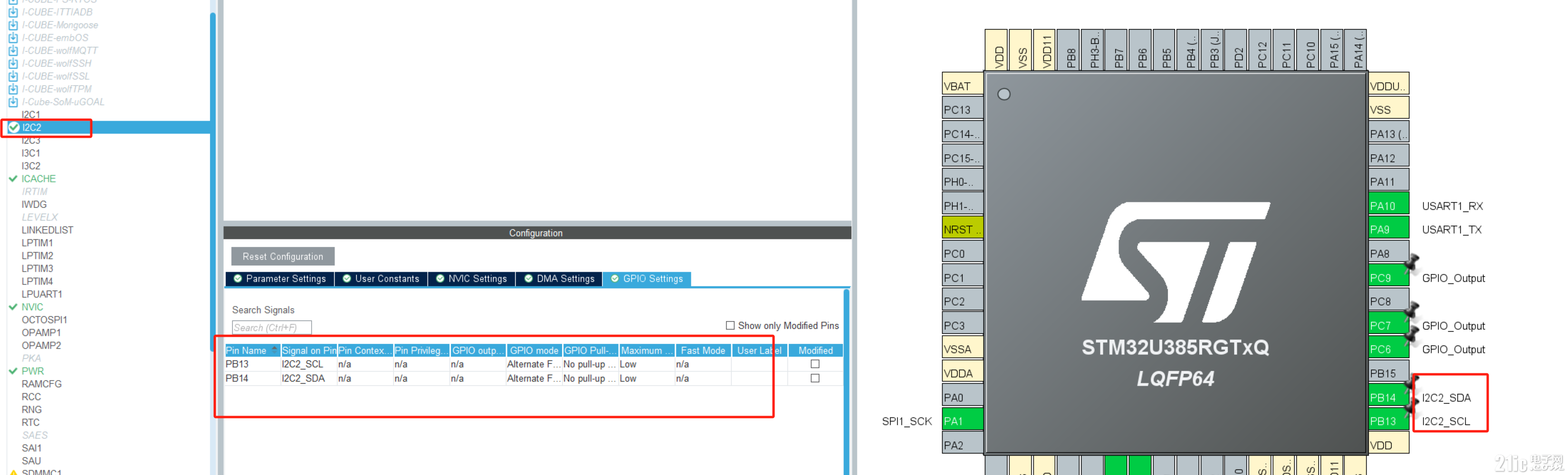Toggle Modified checkbox for PB13 row
1568x475 pixels.
coord(815,364)
